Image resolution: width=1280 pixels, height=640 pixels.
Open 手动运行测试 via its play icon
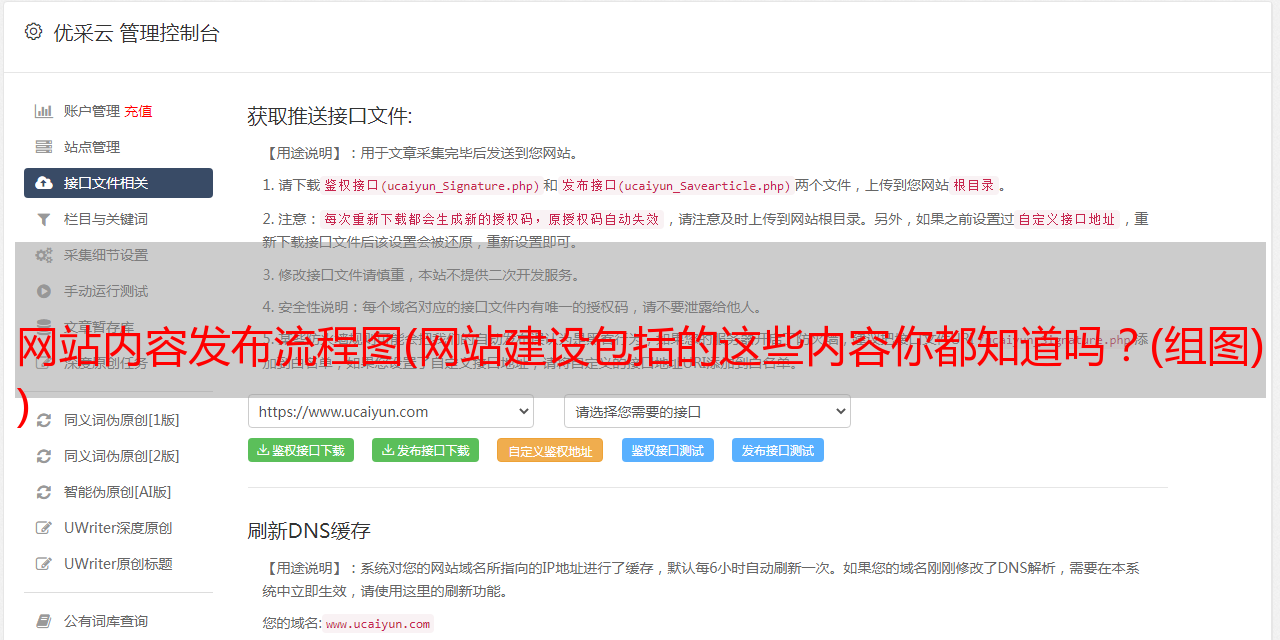44,291
